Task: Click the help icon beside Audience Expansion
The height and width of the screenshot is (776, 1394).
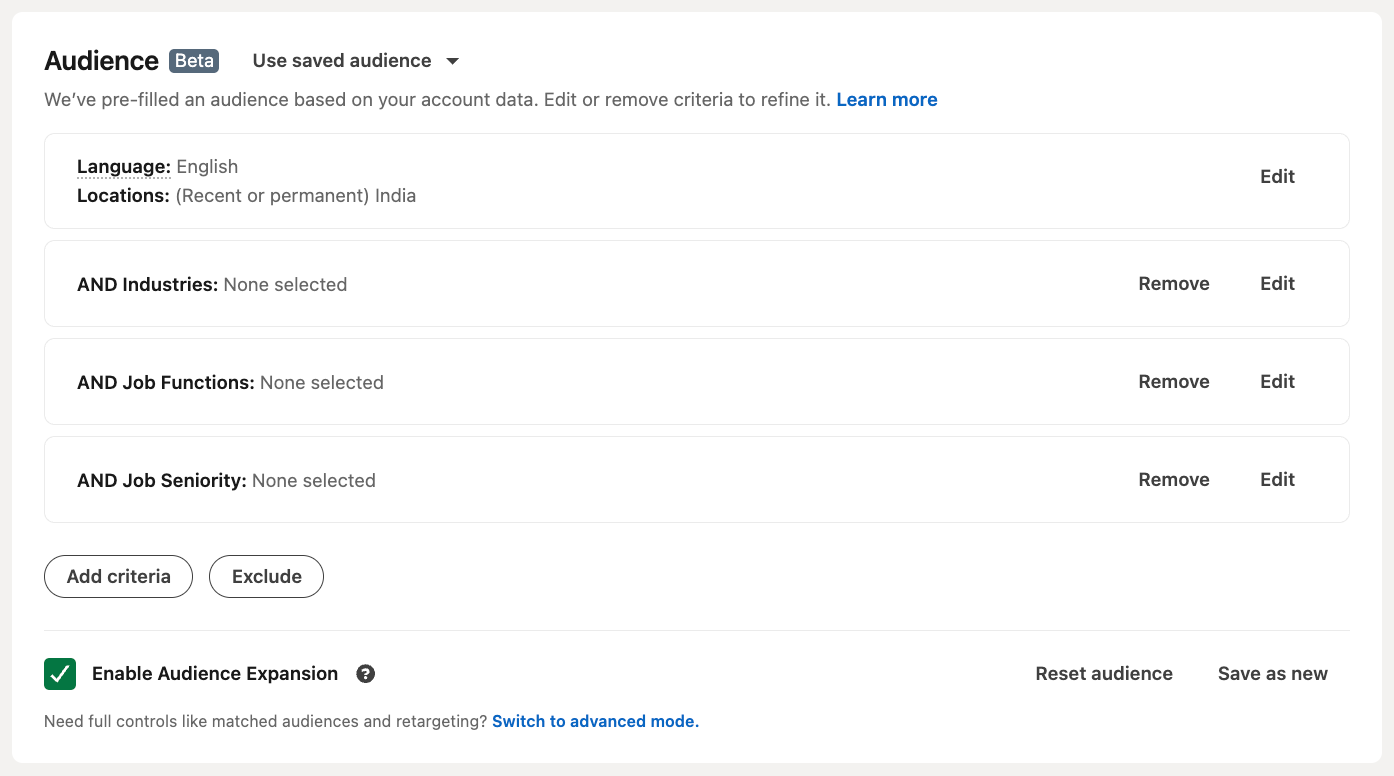Action: coord(366,674)
